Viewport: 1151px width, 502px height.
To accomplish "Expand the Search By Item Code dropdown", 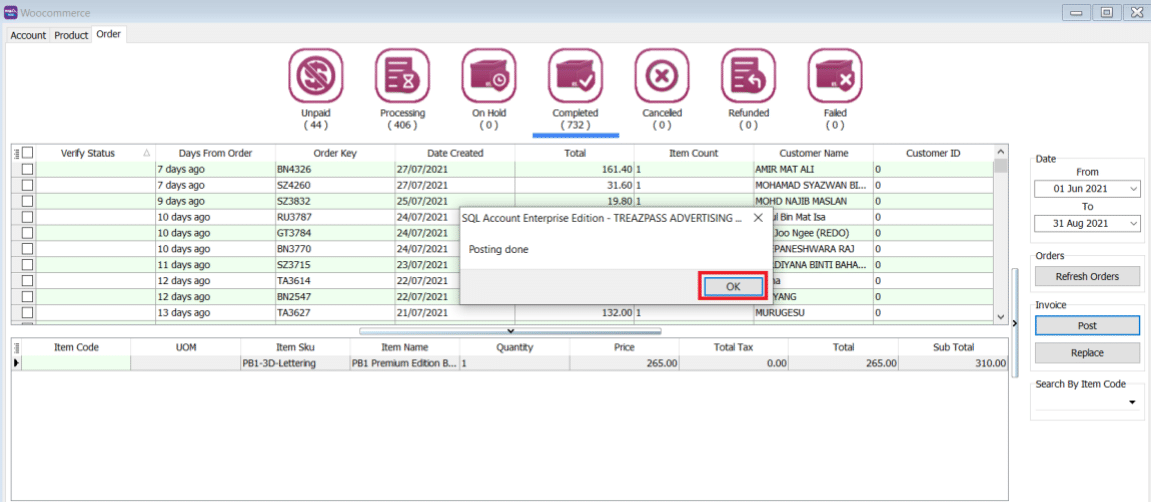I will click(1133, 402).
